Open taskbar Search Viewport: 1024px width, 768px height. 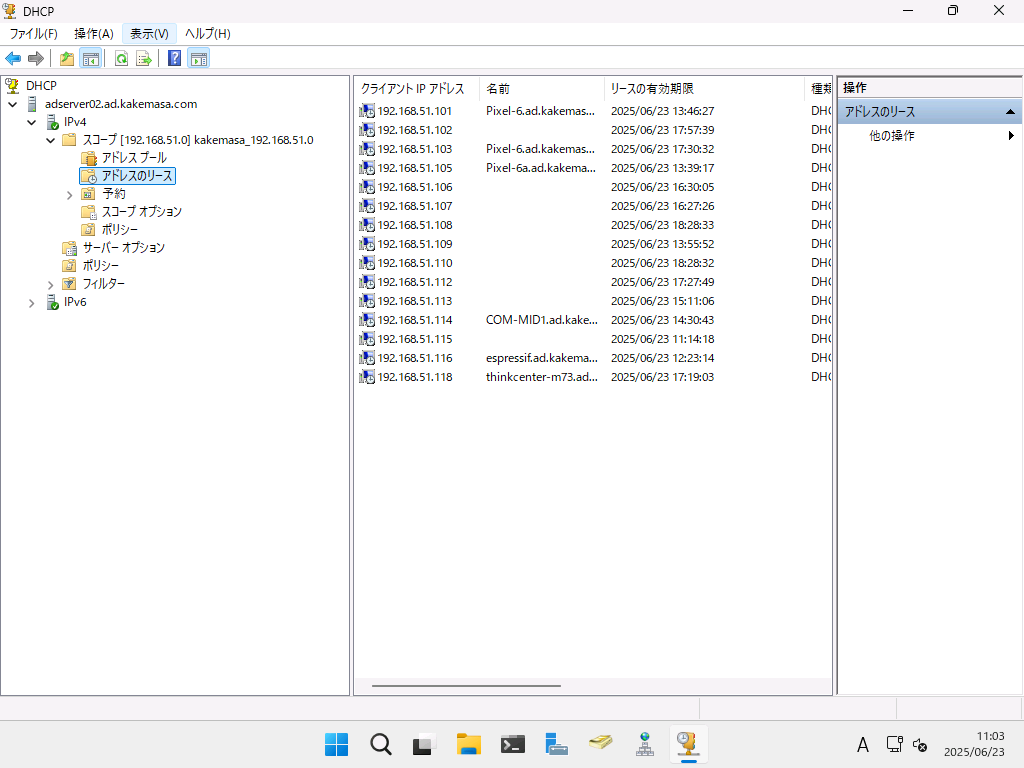[x=381, y=744]
